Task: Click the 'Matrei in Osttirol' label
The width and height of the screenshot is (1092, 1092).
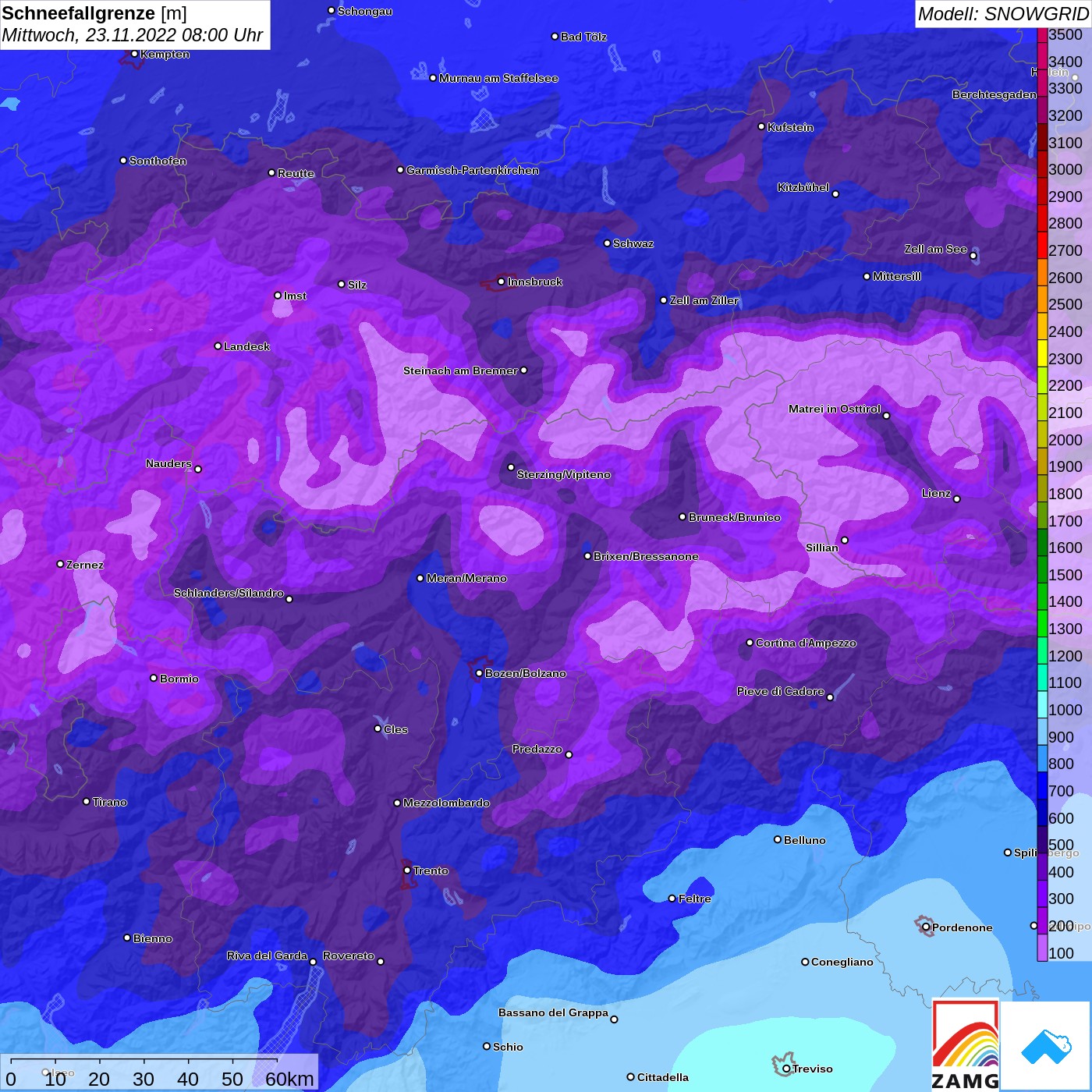Action: pos(835,409)
